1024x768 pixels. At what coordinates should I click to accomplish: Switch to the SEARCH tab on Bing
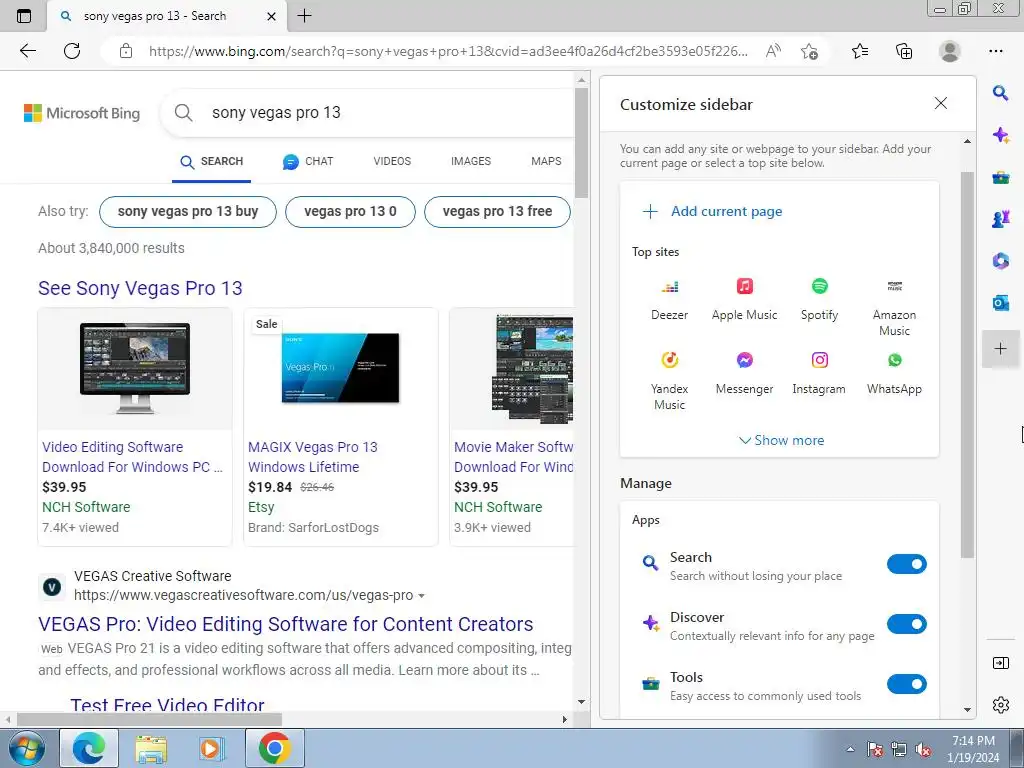[212, 161]
